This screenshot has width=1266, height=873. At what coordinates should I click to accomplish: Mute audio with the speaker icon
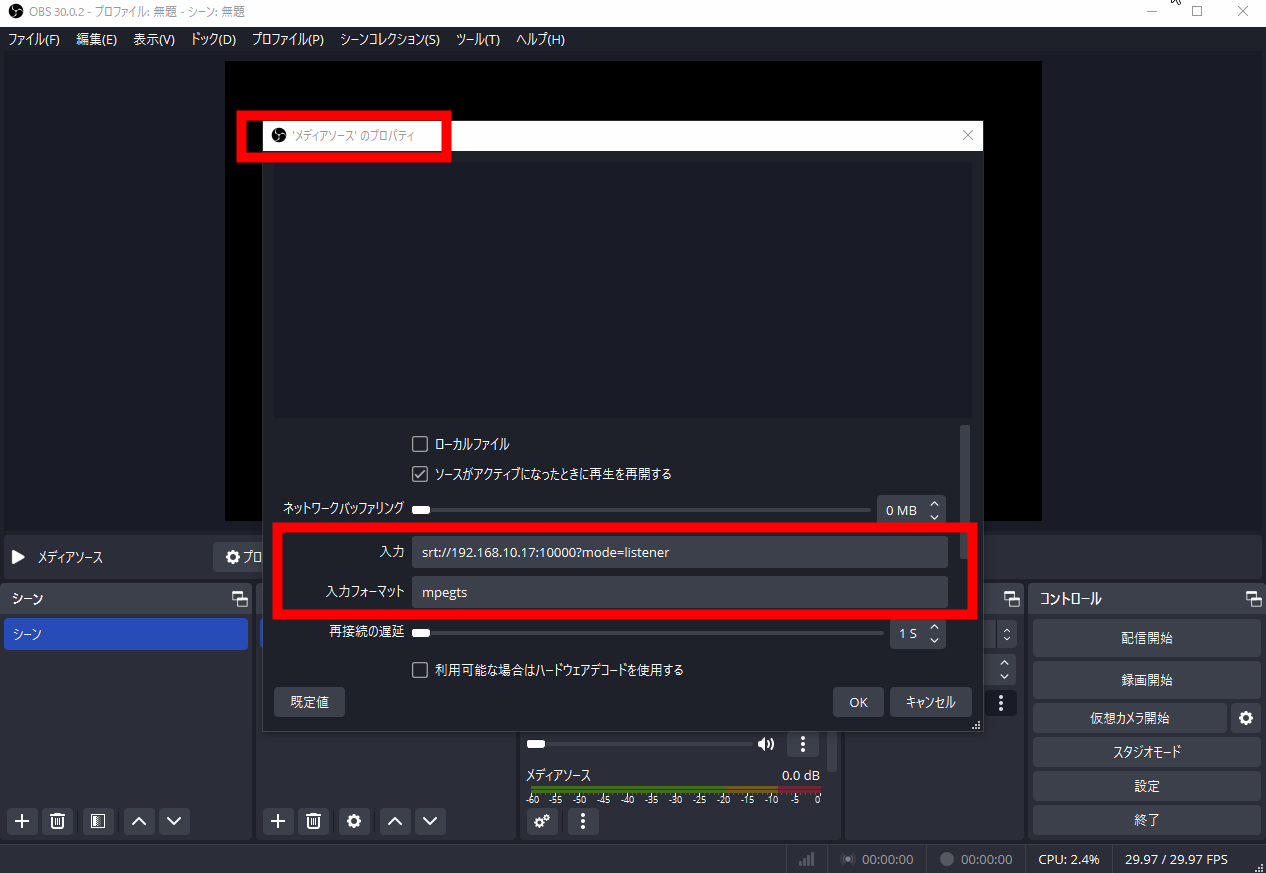[766, 744]
